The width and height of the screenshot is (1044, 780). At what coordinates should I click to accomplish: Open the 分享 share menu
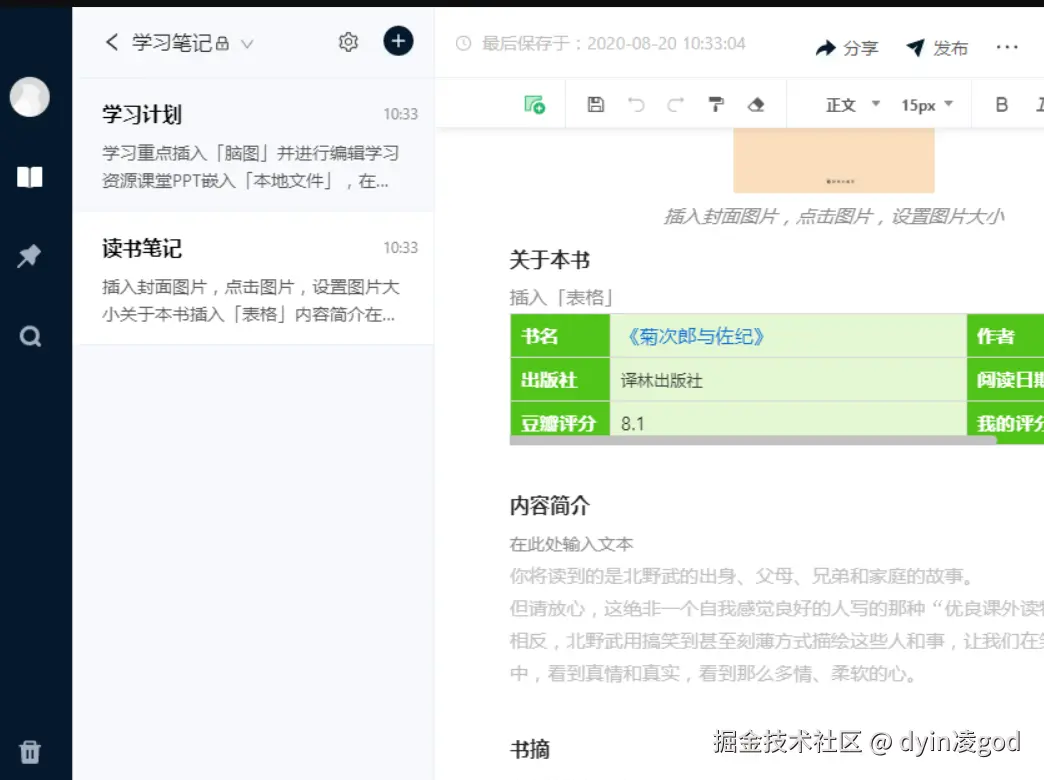(x=849, y=47)
